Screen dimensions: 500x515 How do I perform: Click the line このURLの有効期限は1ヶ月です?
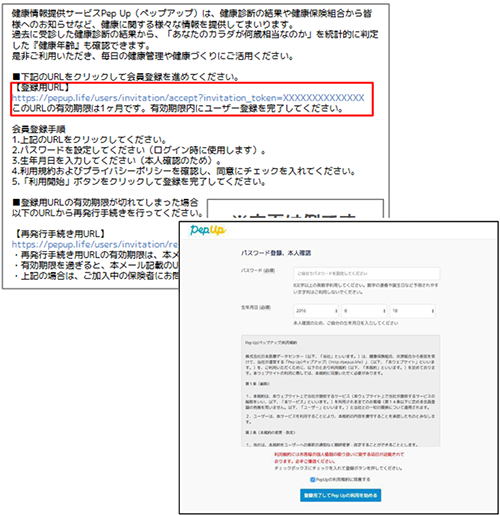177,108
